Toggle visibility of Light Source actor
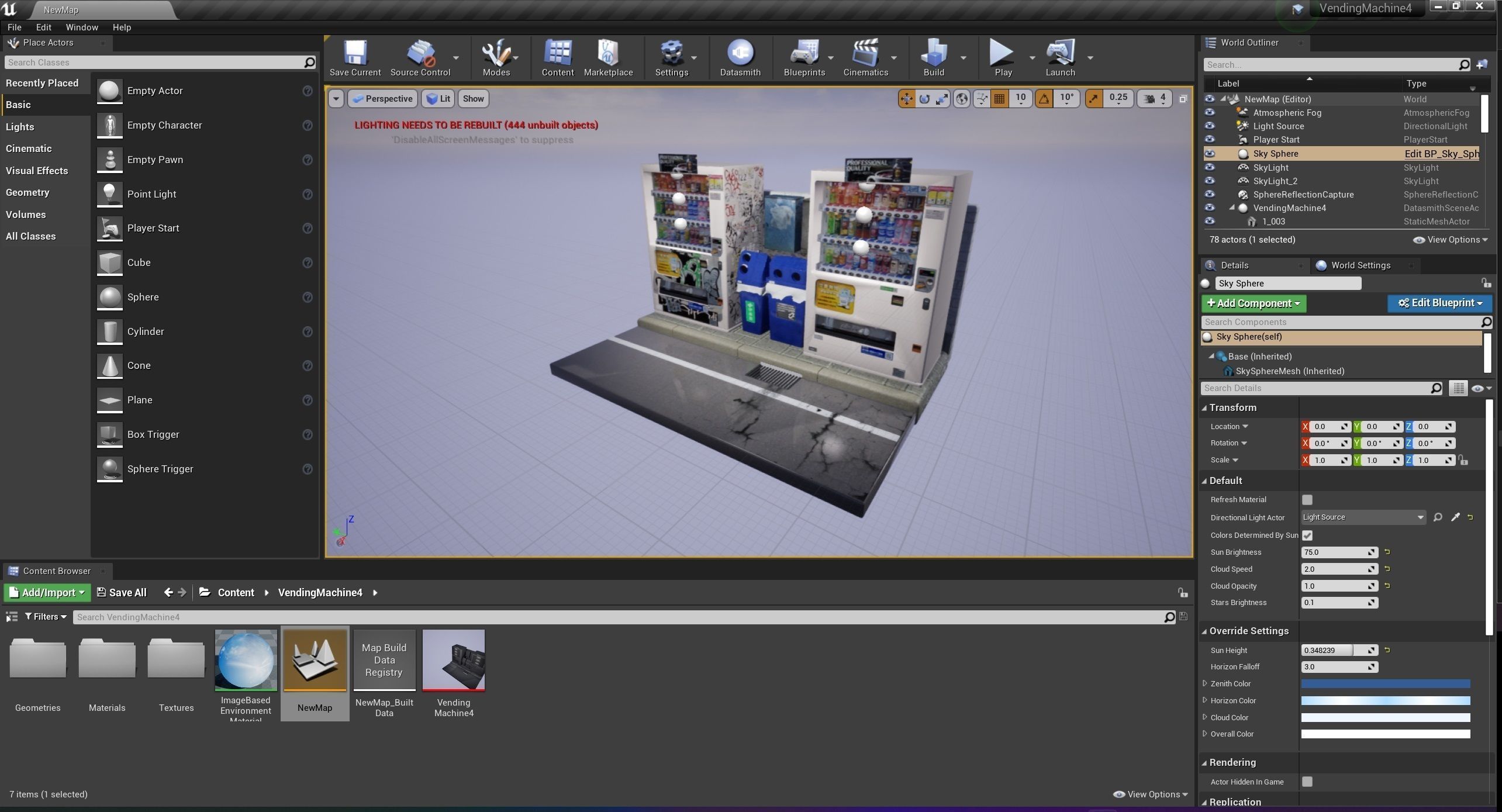The height and width of the screenshot is (812, 1502). [x=1210, y=126]
